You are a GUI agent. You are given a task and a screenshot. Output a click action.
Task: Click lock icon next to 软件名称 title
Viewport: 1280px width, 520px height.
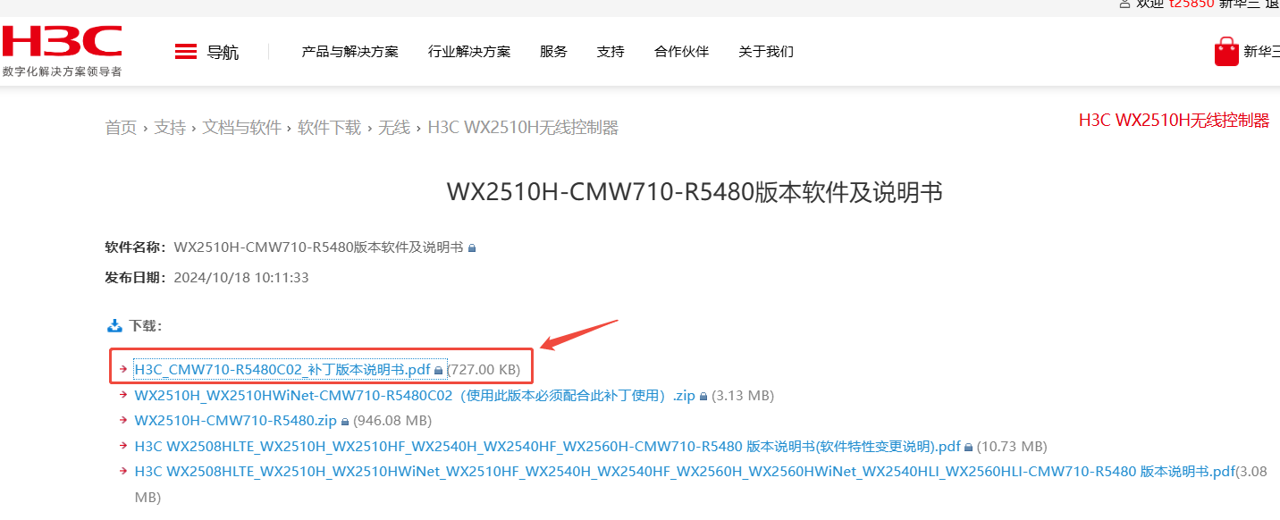[472, 248]
